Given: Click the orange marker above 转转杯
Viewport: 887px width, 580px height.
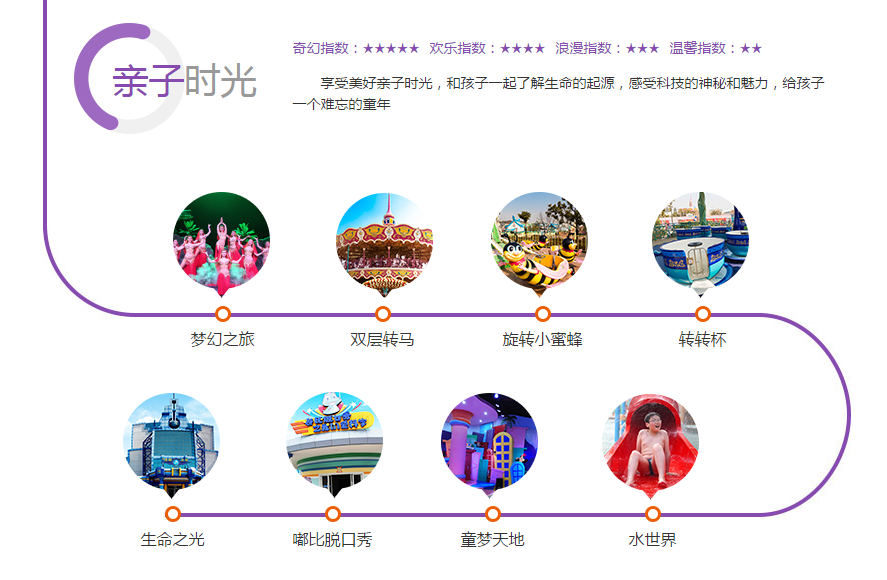Looking at the screenshot, I should [703, 314].
